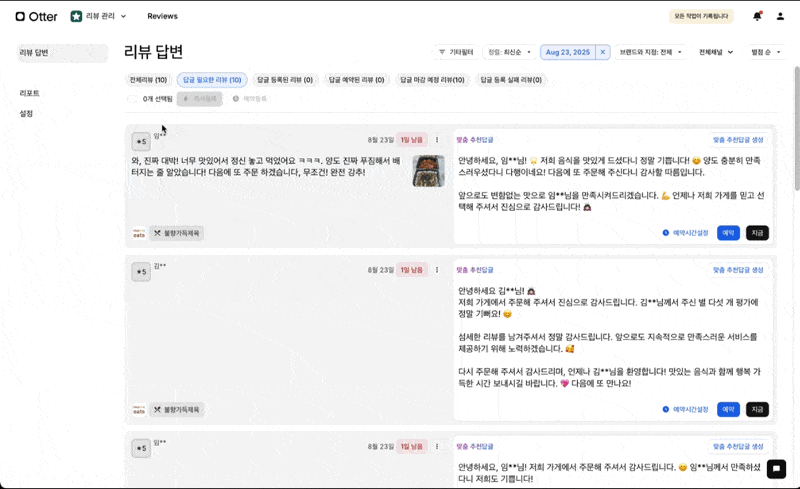Select the 전체리뷰 (10) tab
The image size is (800, 489).
tap(148, 80)
